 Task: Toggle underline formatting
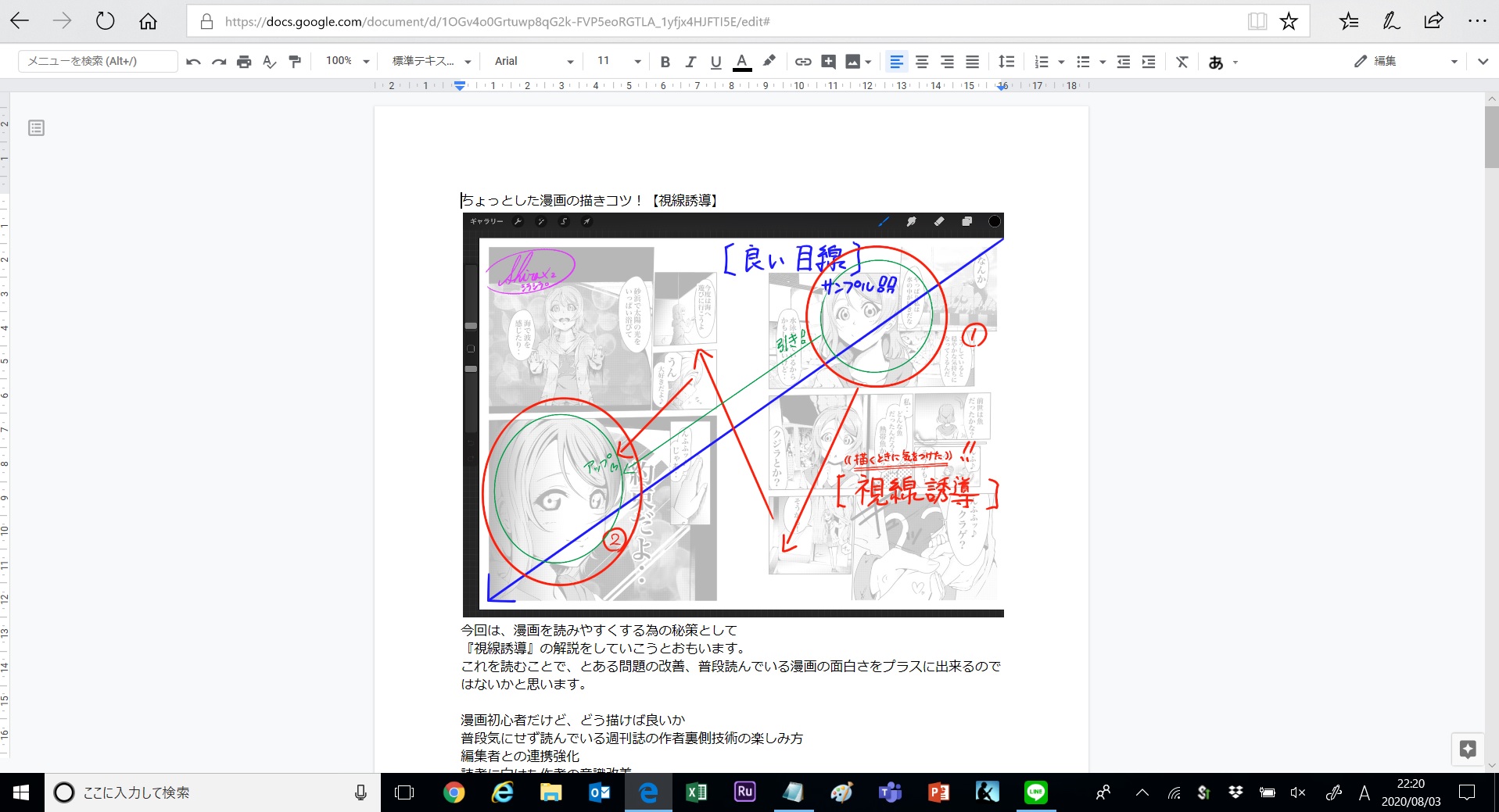click(715, 62)
